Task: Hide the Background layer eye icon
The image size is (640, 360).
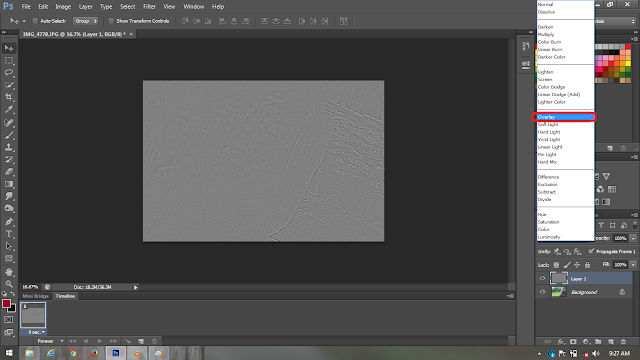Action: click(542, 292)
